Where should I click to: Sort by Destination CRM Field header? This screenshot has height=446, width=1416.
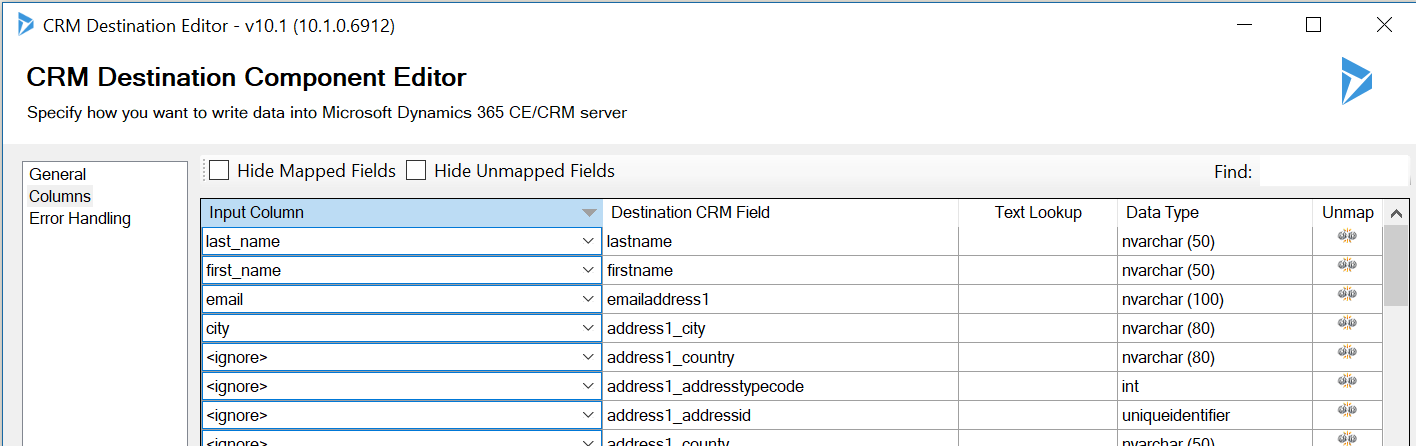(x=780, y=212)
